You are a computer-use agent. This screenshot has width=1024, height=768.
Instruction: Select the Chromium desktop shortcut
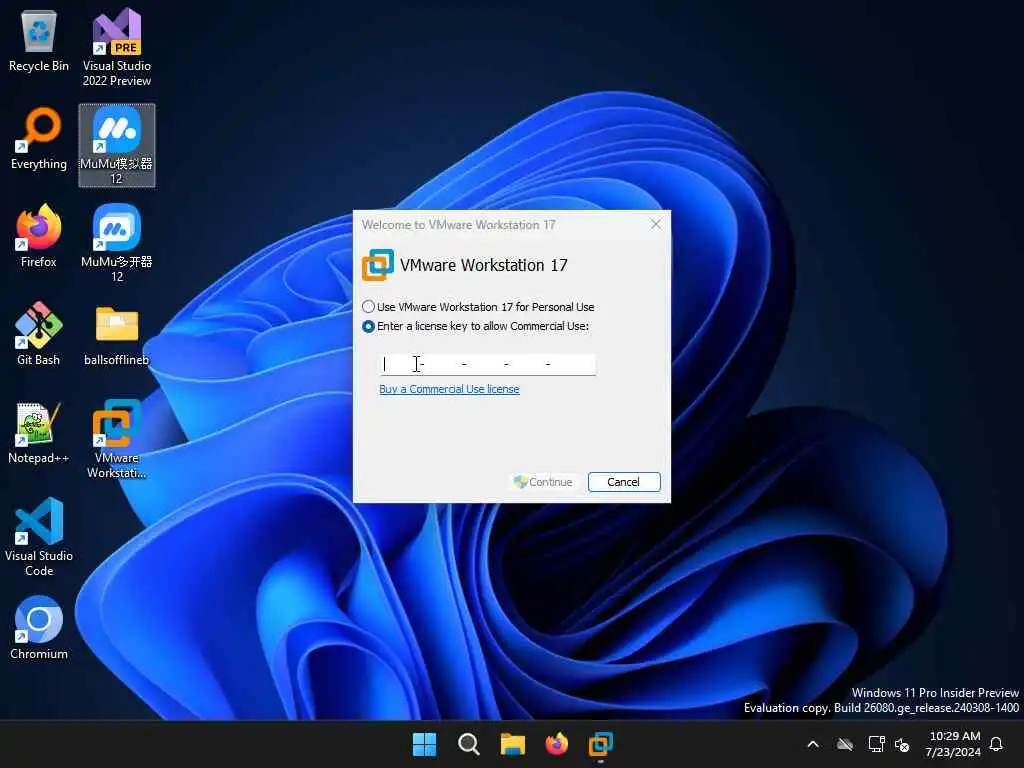(39, 628)
